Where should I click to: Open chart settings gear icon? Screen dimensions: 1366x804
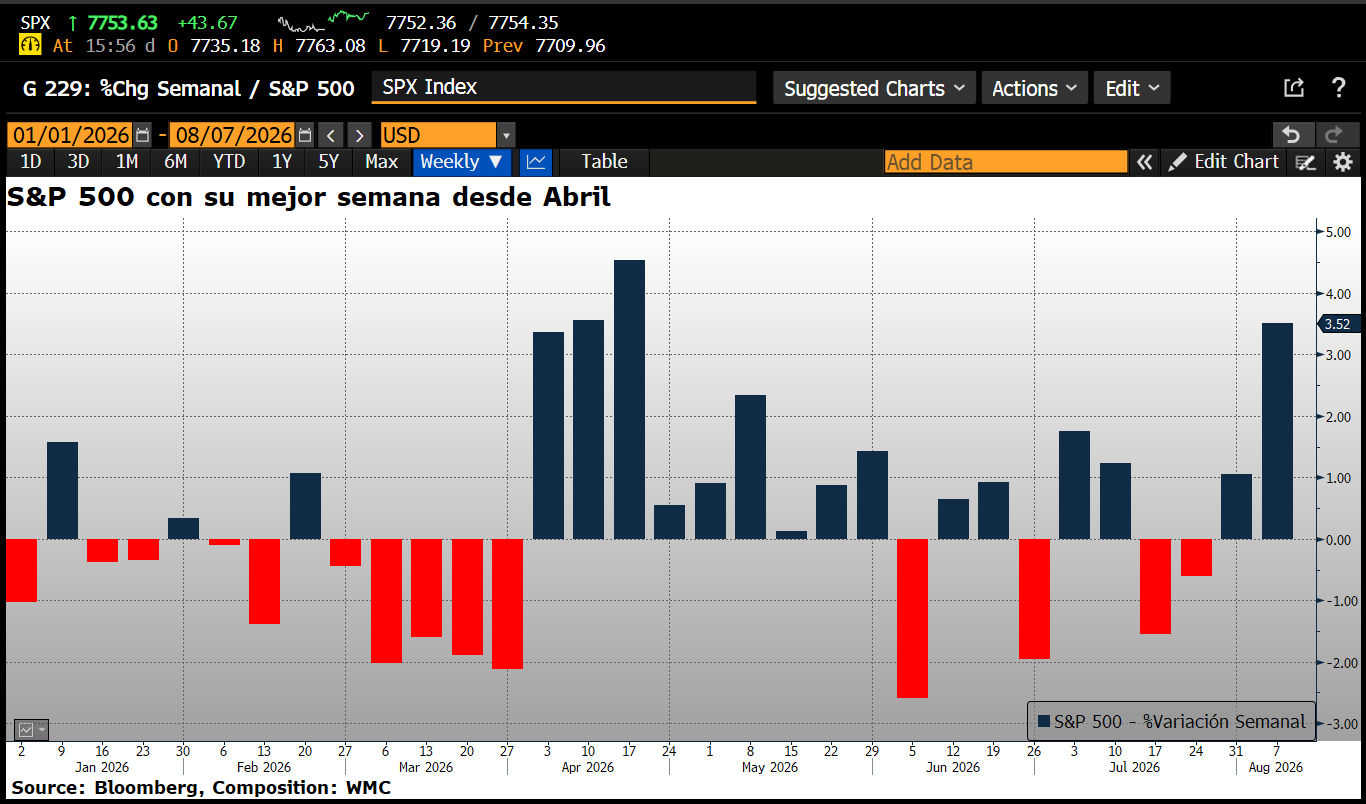click(1342, 162)
